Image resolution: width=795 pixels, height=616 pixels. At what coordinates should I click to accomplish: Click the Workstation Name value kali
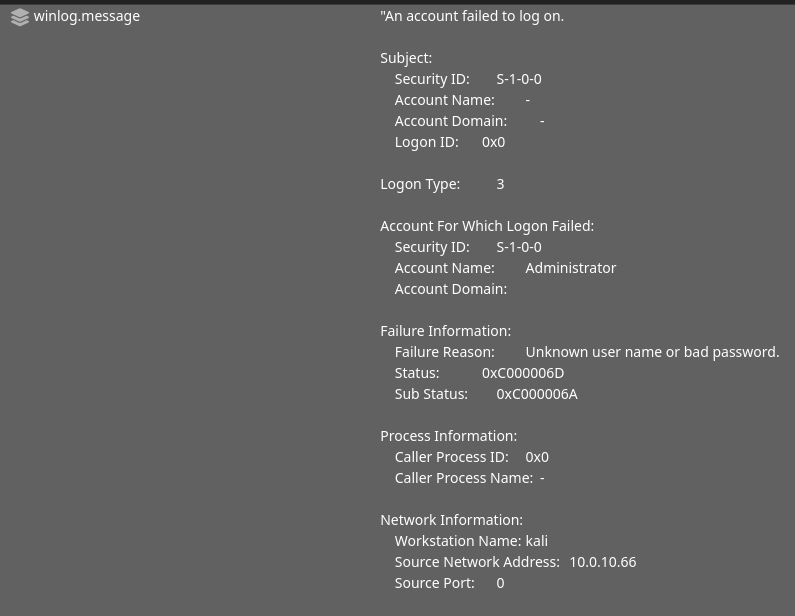[536, 541]
